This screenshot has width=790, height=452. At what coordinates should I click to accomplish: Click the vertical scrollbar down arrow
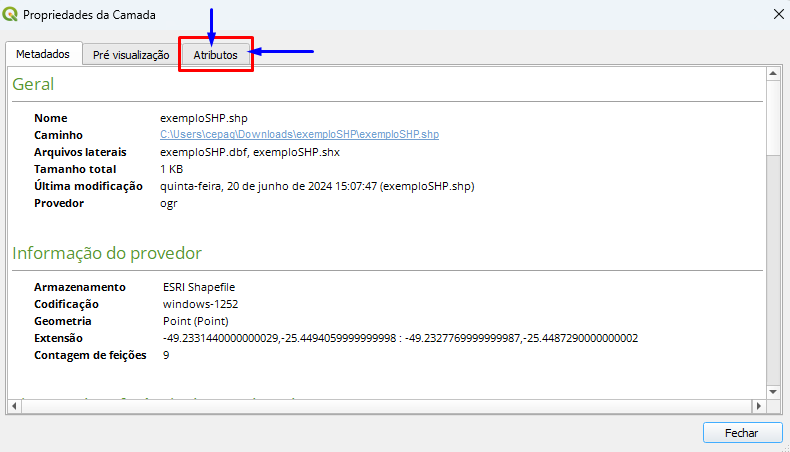pos(773,392)
